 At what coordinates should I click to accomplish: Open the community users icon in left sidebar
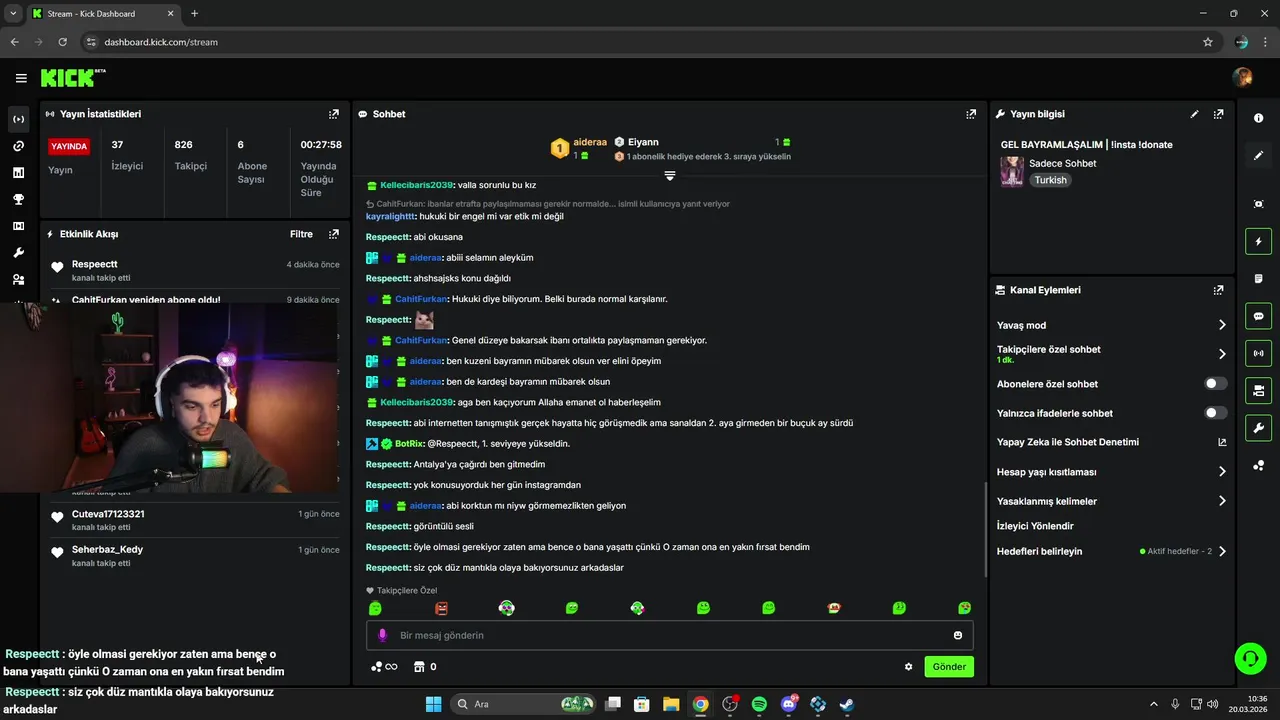(x=18, y=280)
